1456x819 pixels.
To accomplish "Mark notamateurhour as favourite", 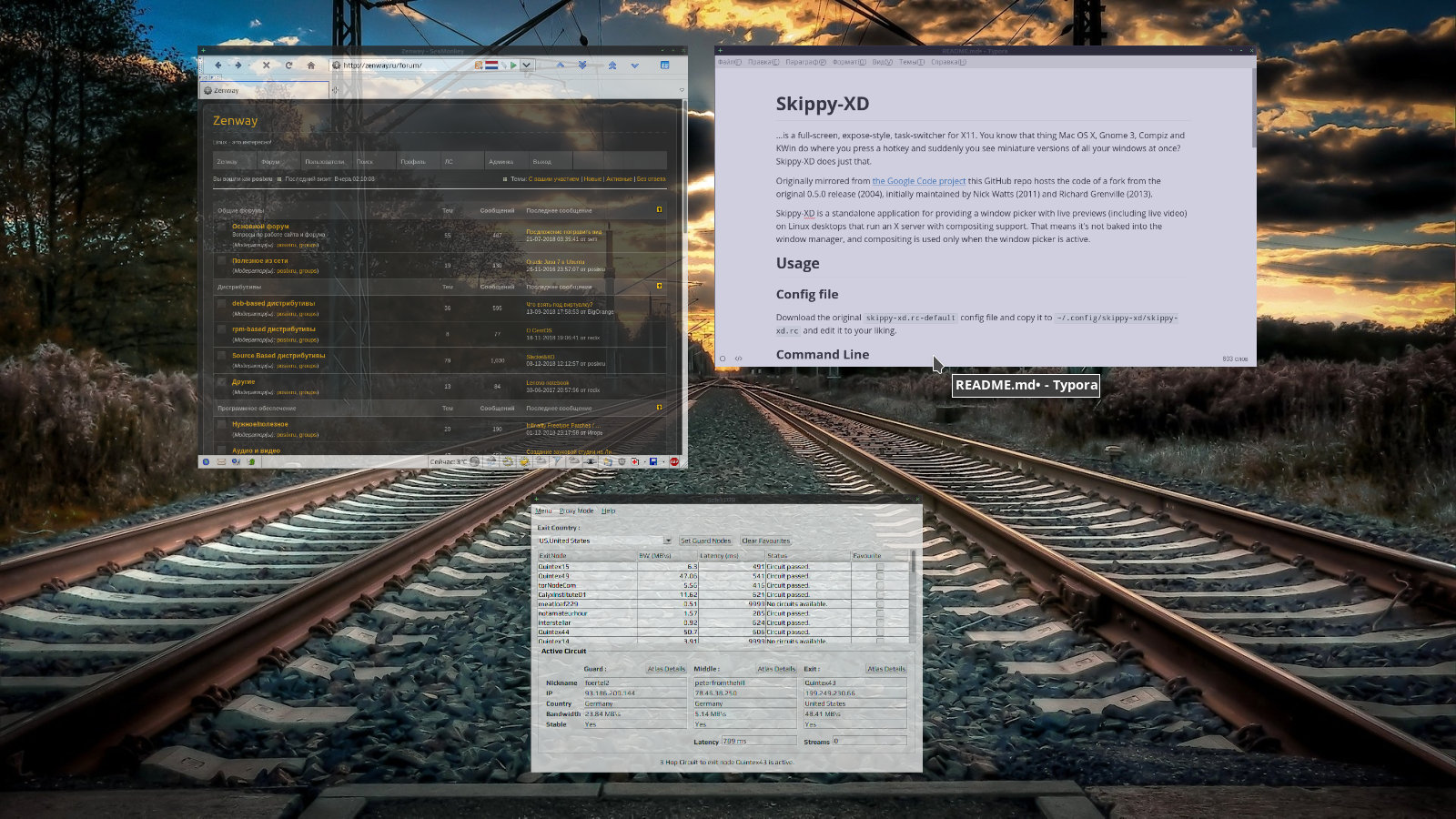I will 880,613.
